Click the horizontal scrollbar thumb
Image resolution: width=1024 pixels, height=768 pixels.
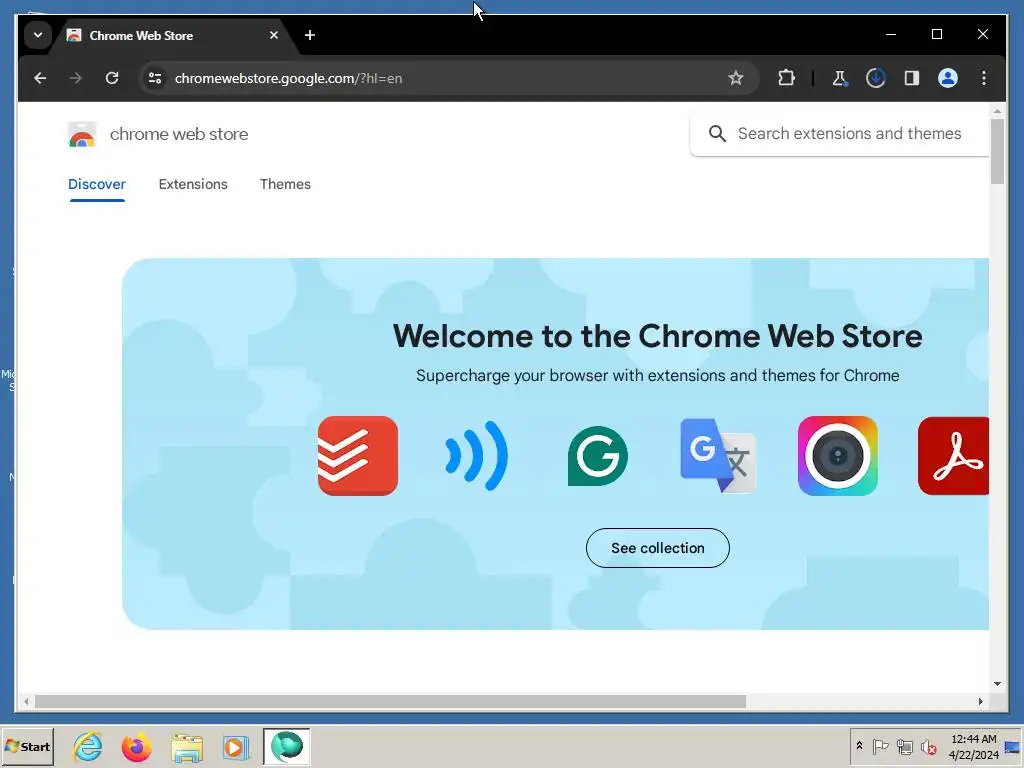tap(390, 701)
